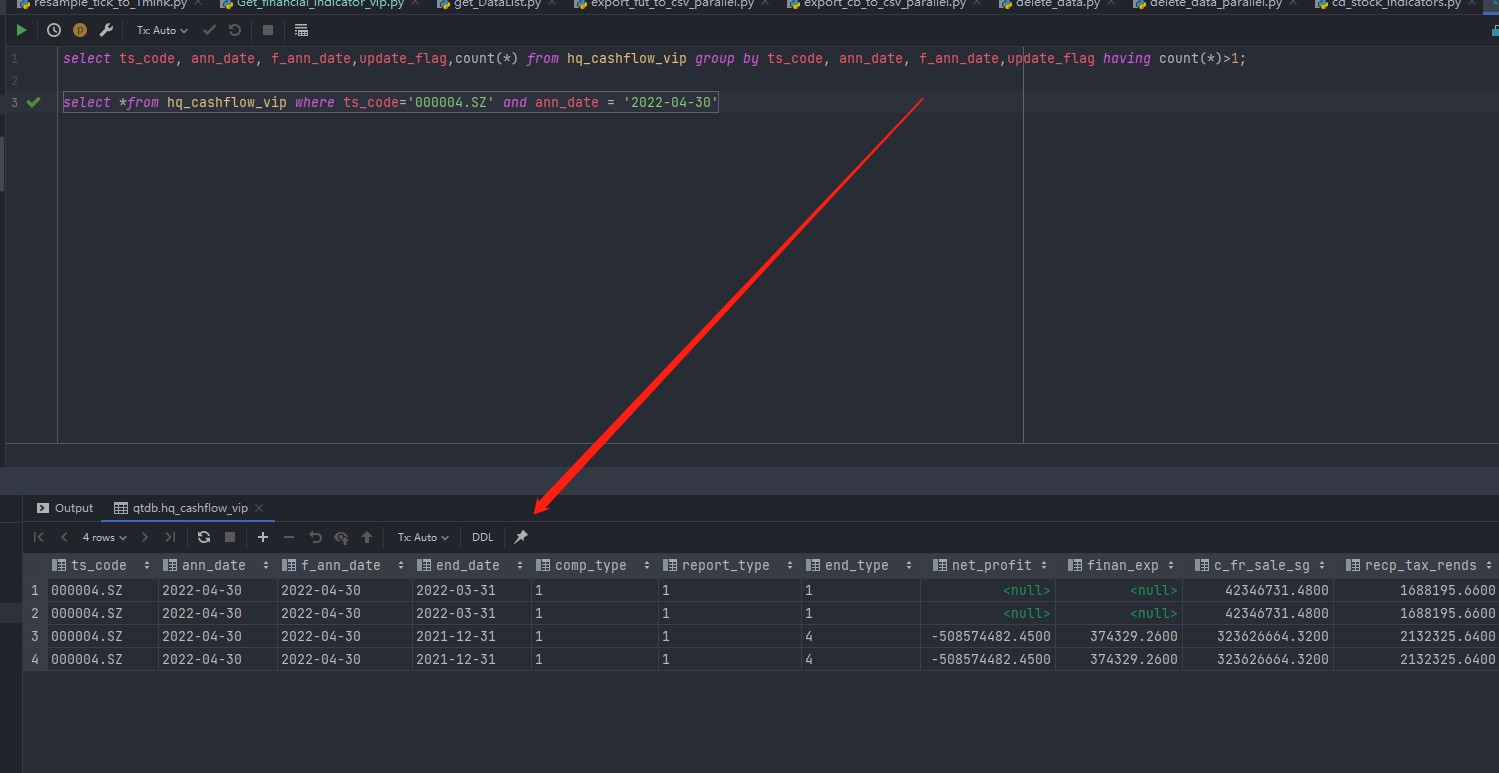Screen dimensions: 1499x773
Task: Place cursor in SQL line 3 query
Action: point(400,103)
